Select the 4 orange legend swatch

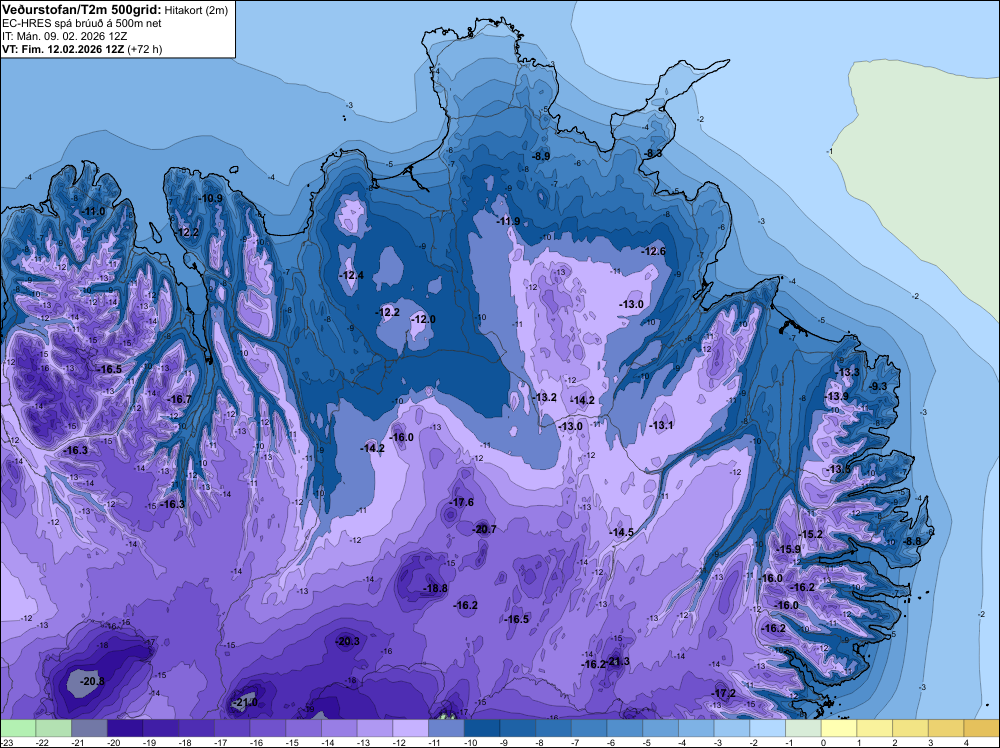982,728
